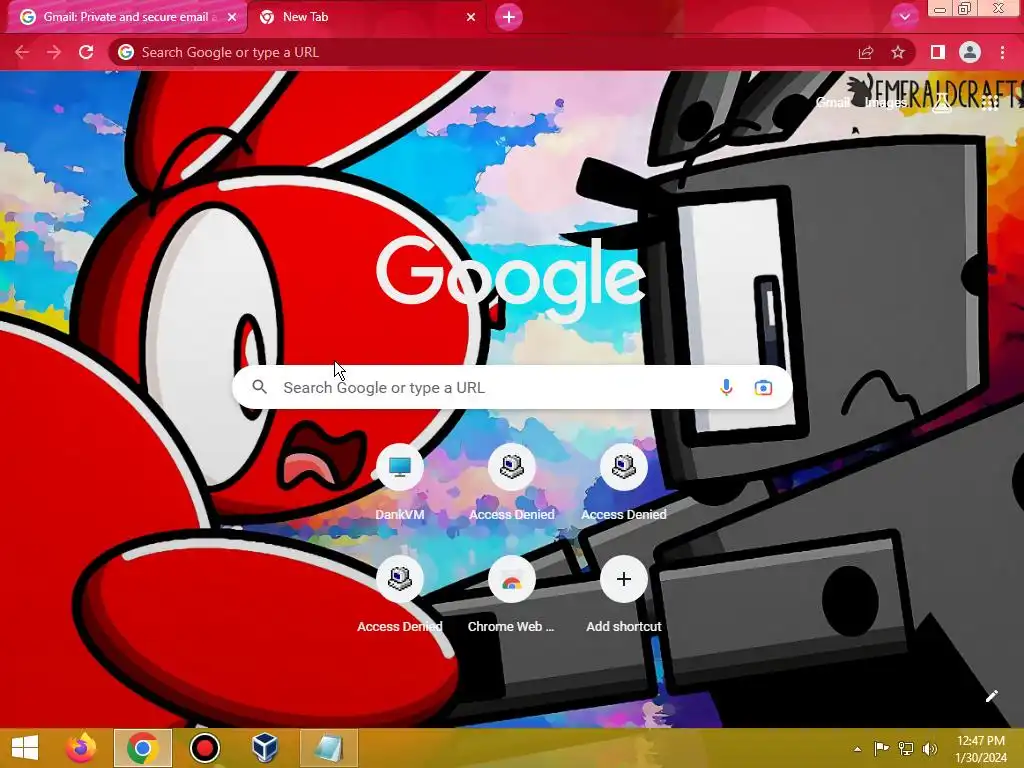Open the Images link on the page
This screenshot has width=1024, height=768.
886,103
